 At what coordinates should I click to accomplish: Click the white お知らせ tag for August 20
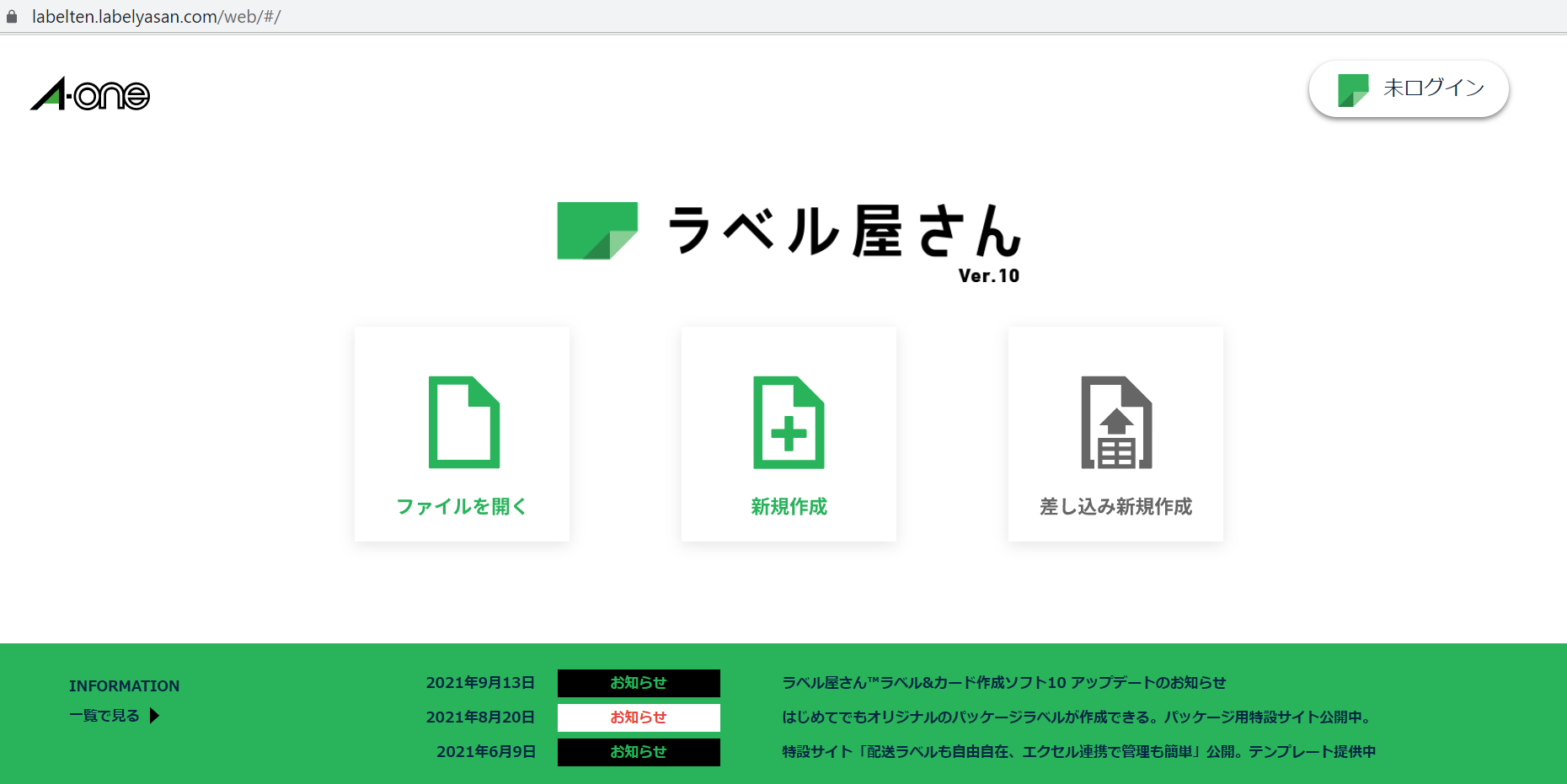pyautogui.click(x=639, y=717)
